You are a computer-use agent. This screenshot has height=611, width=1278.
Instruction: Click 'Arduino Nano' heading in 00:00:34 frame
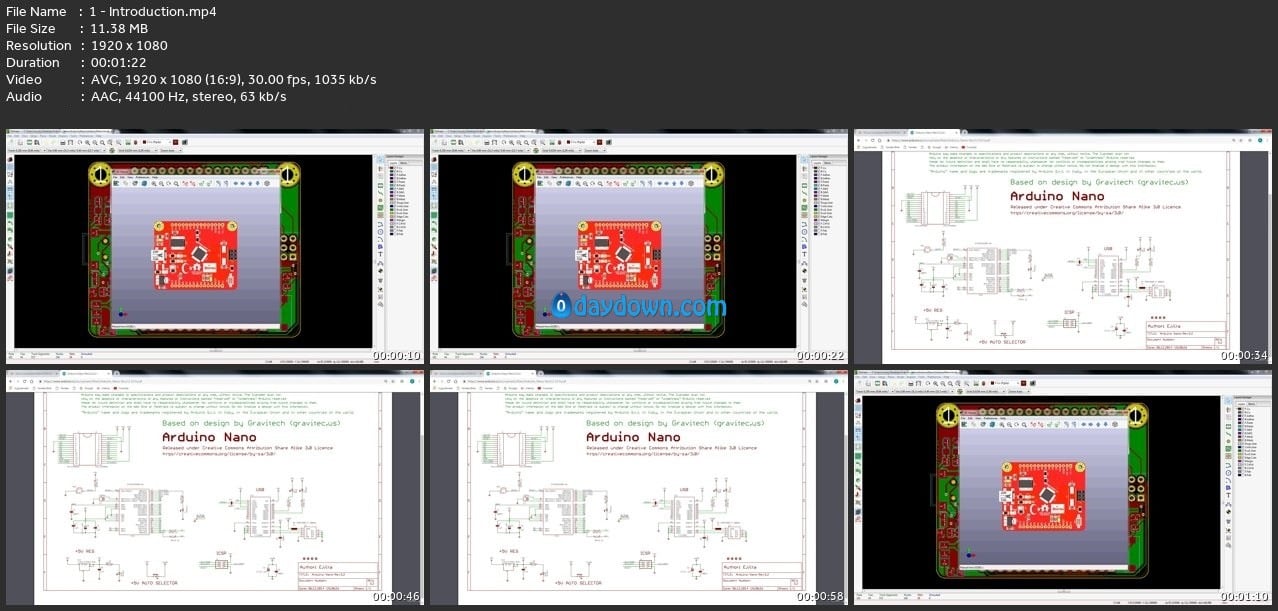pyautogui.click(x=1058, y=196)
